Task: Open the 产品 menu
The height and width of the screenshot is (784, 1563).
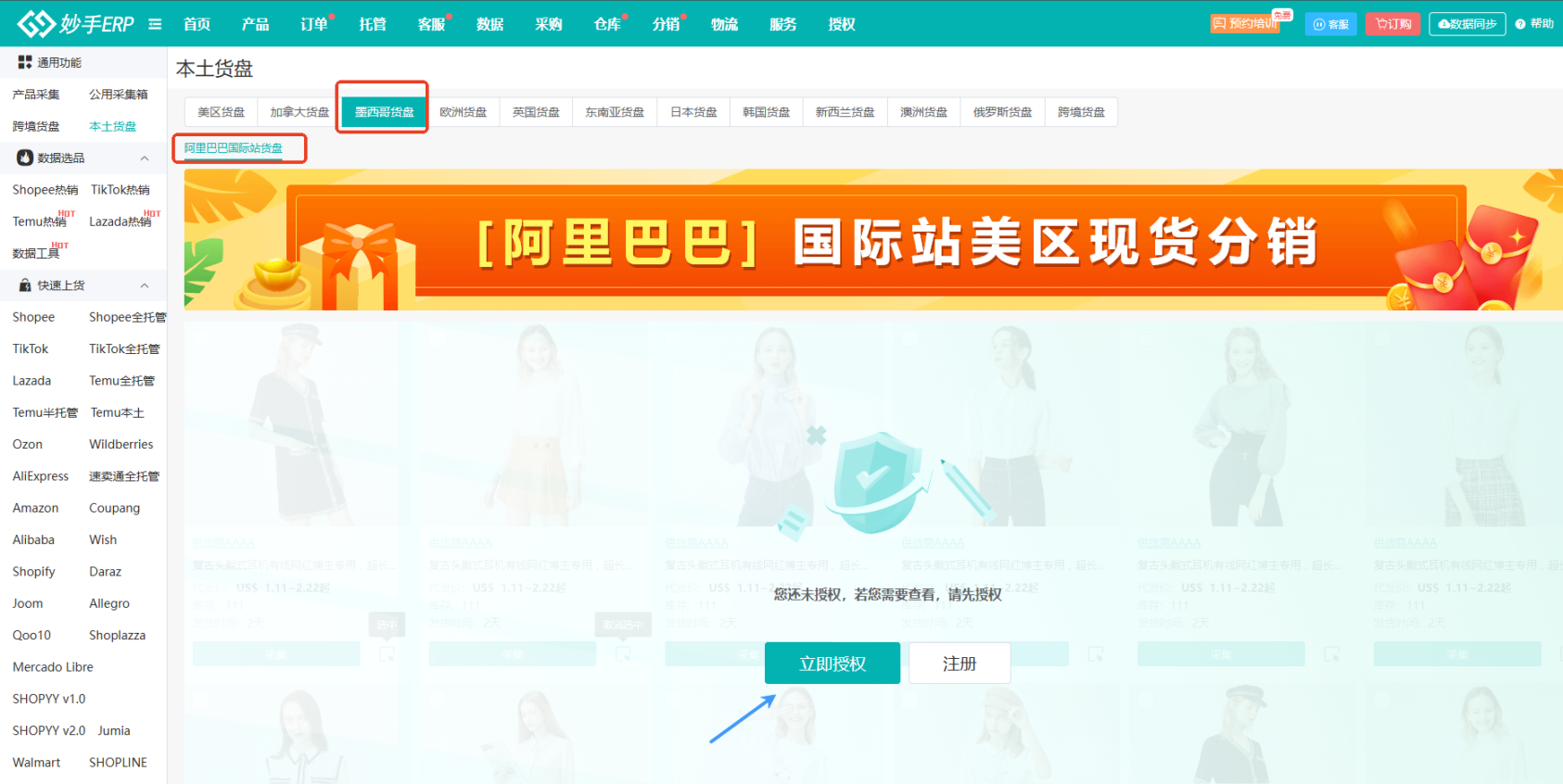Action: [x=255, y=24]
